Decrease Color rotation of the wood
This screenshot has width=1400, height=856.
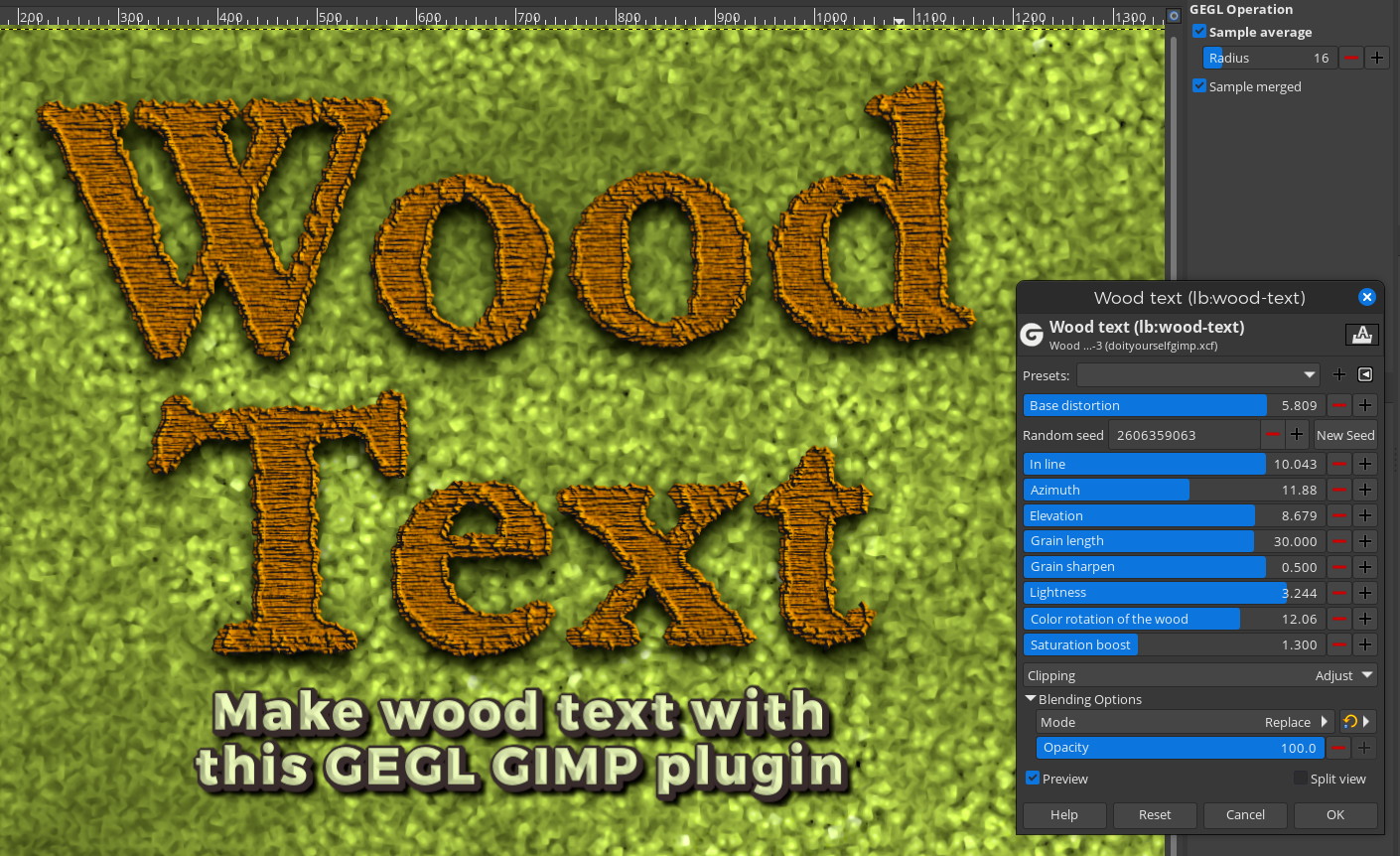pos(1339,619)
